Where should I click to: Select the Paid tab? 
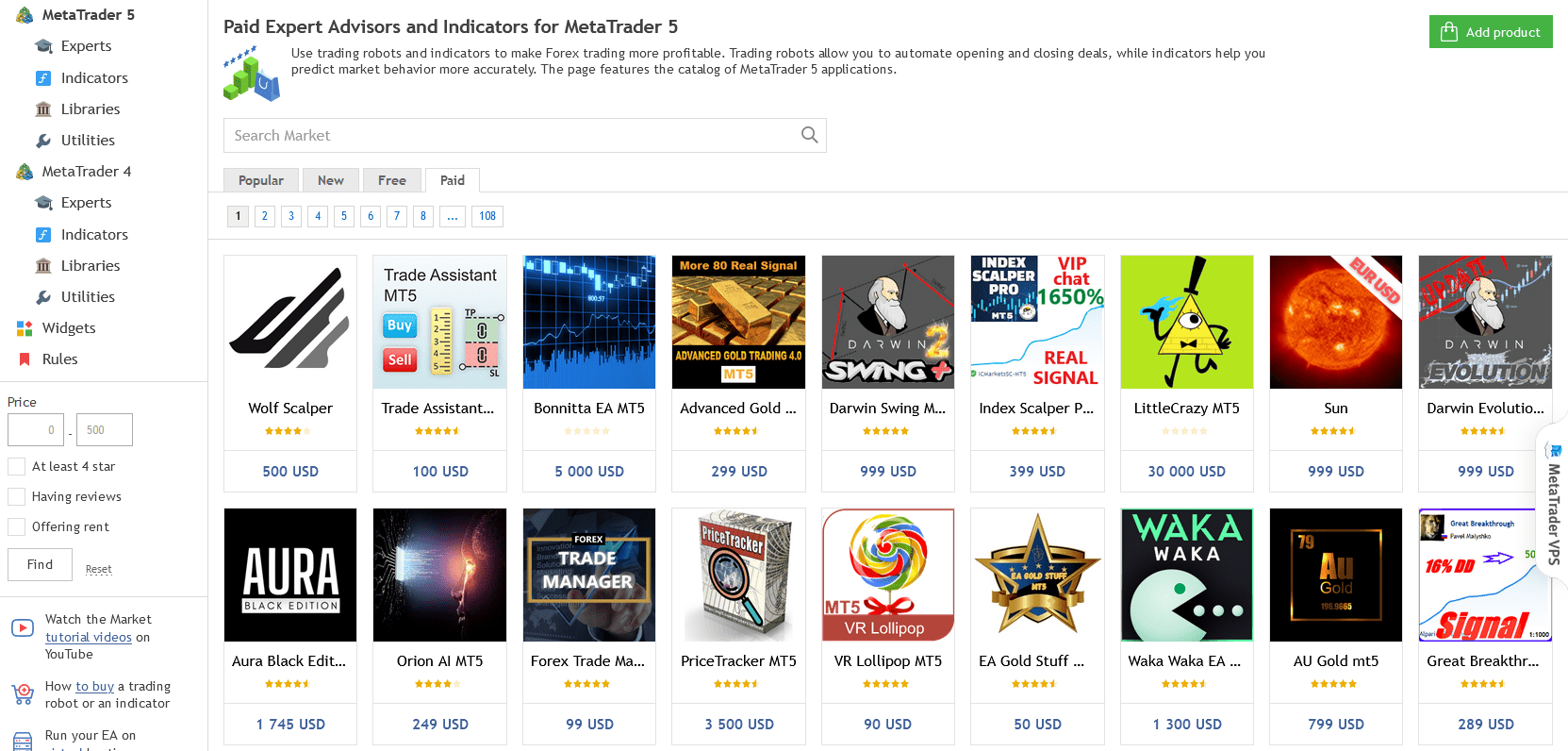[x=453, y=180]
